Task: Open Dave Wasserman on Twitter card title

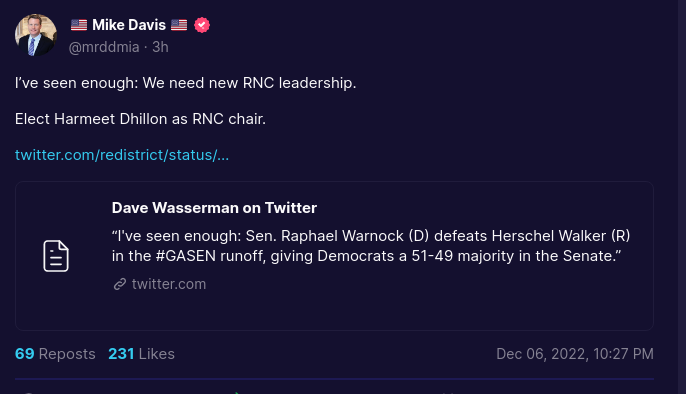Action: click(x=214, y=208)
